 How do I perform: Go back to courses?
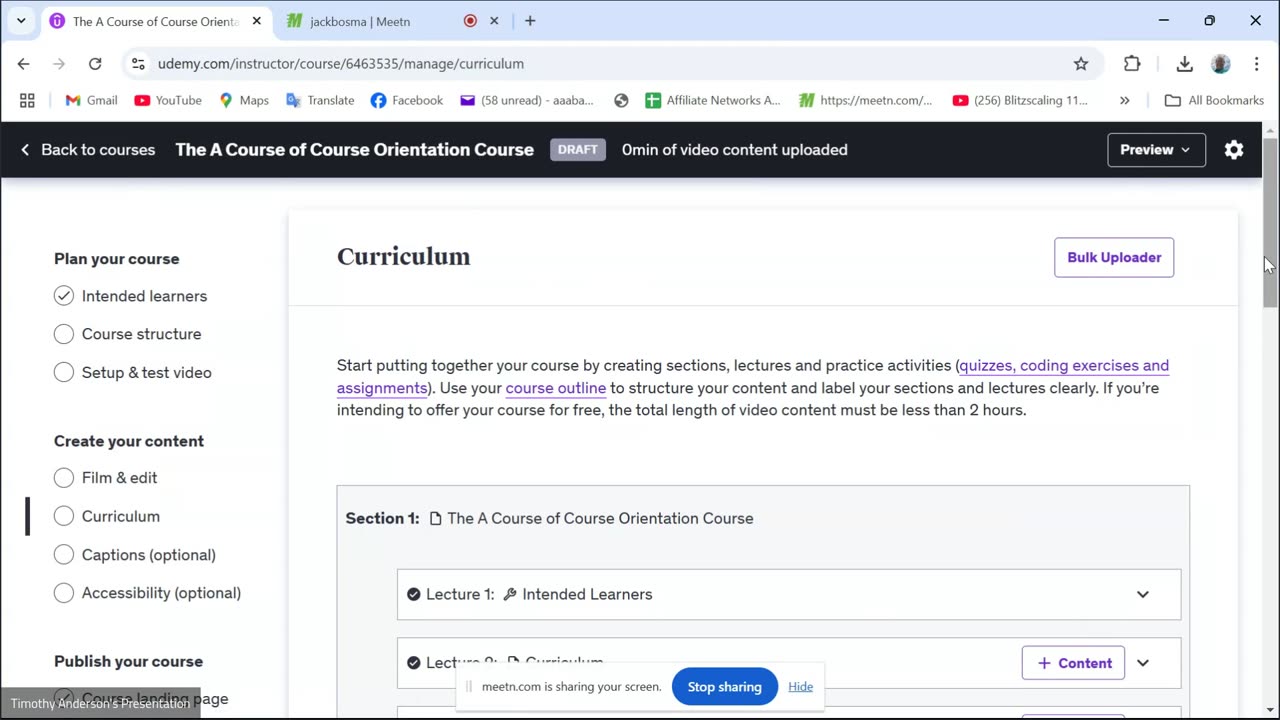[x=87, y=150]
